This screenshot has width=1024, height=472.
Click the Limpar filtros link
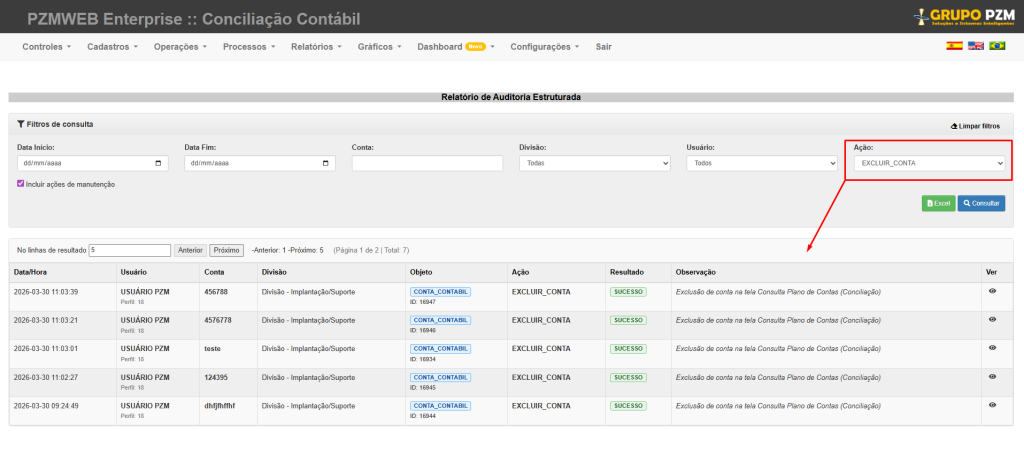point(975,126)
